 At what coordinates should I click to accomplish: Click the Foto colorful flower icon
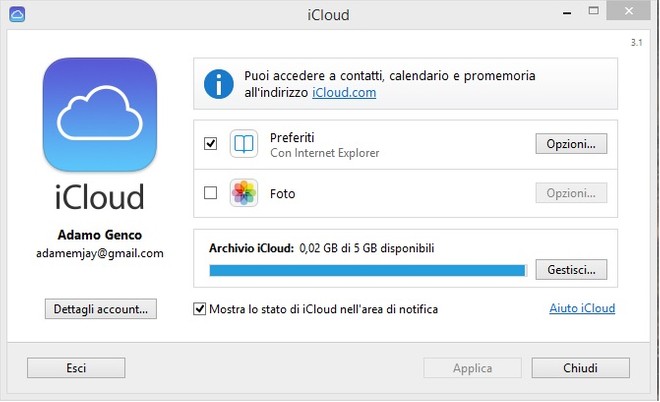click(x=244, y=193)
